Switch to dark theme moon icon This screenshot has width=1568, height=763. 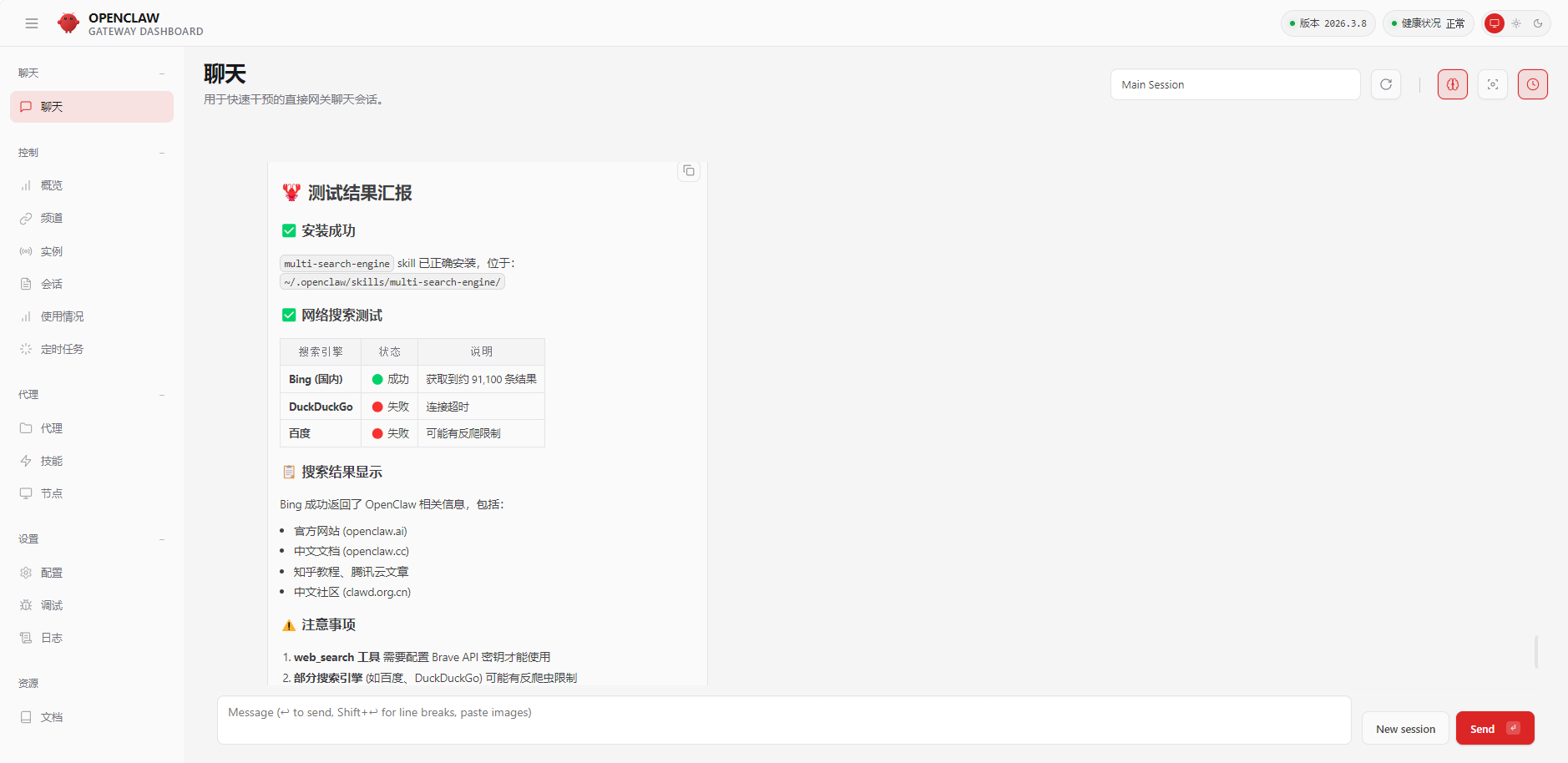click(1538, 23)
